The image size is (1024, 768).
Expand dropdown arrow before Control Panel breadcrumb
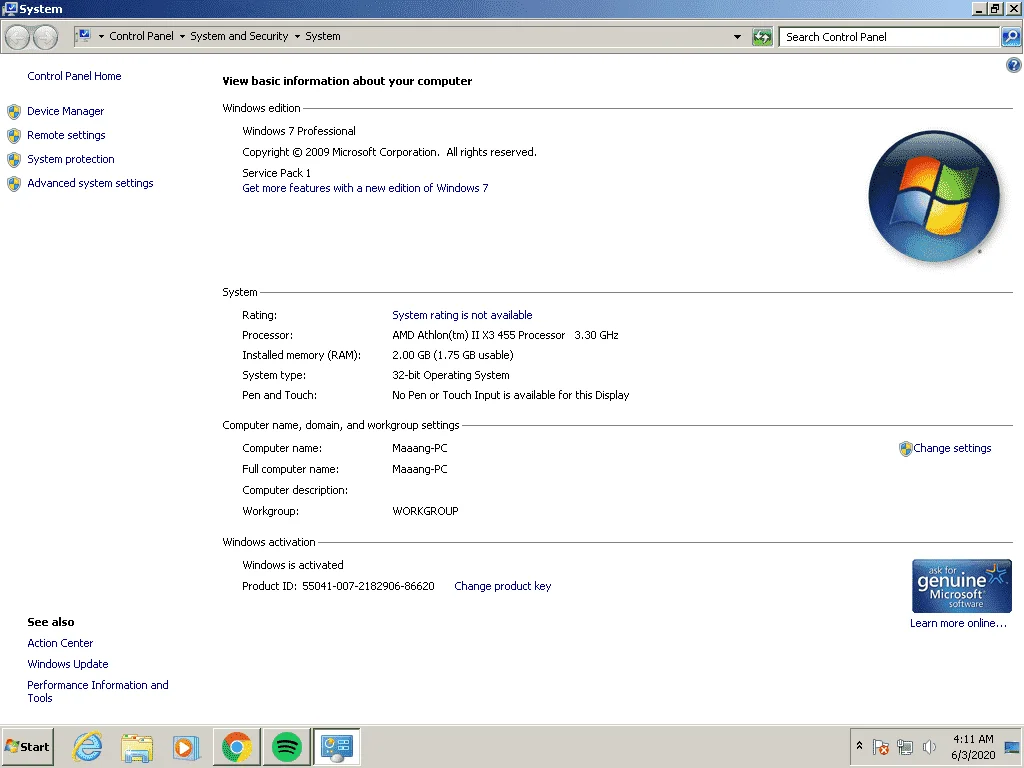tap(101, 37)
